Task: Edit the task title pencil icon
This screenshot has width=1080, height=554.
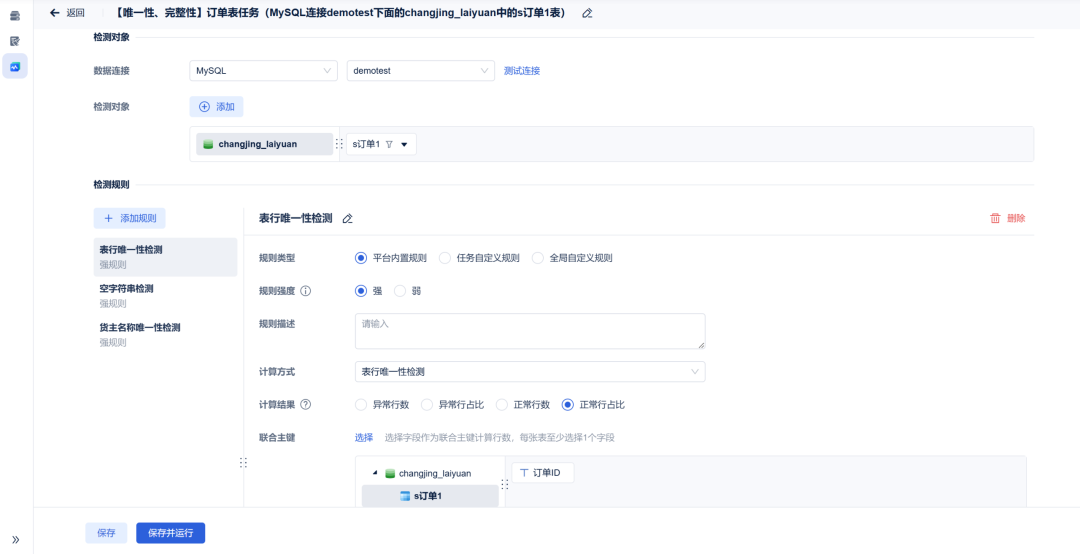Action: coord(587,13)
